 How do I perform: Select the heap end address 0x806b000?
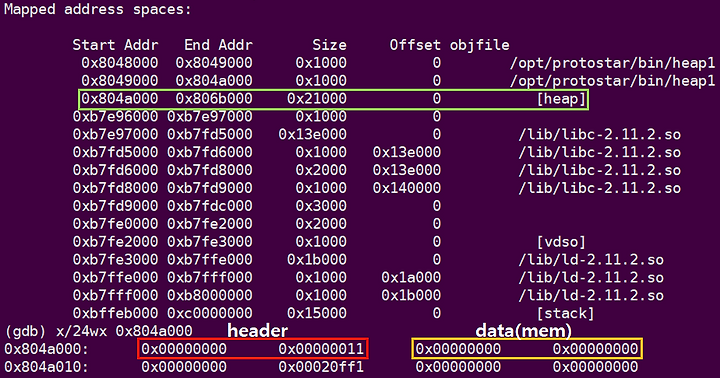[x=214, y=99]
